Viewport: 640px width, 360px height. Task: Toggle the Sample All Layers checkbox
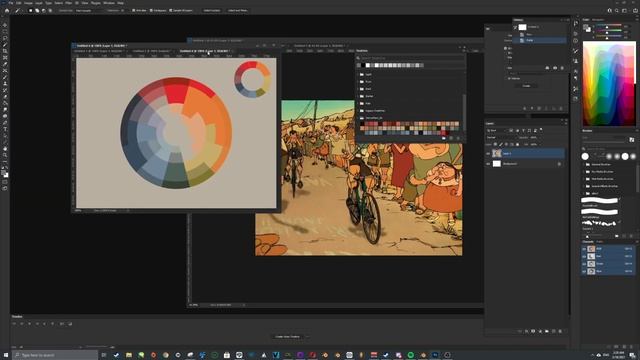pos(171,11)
